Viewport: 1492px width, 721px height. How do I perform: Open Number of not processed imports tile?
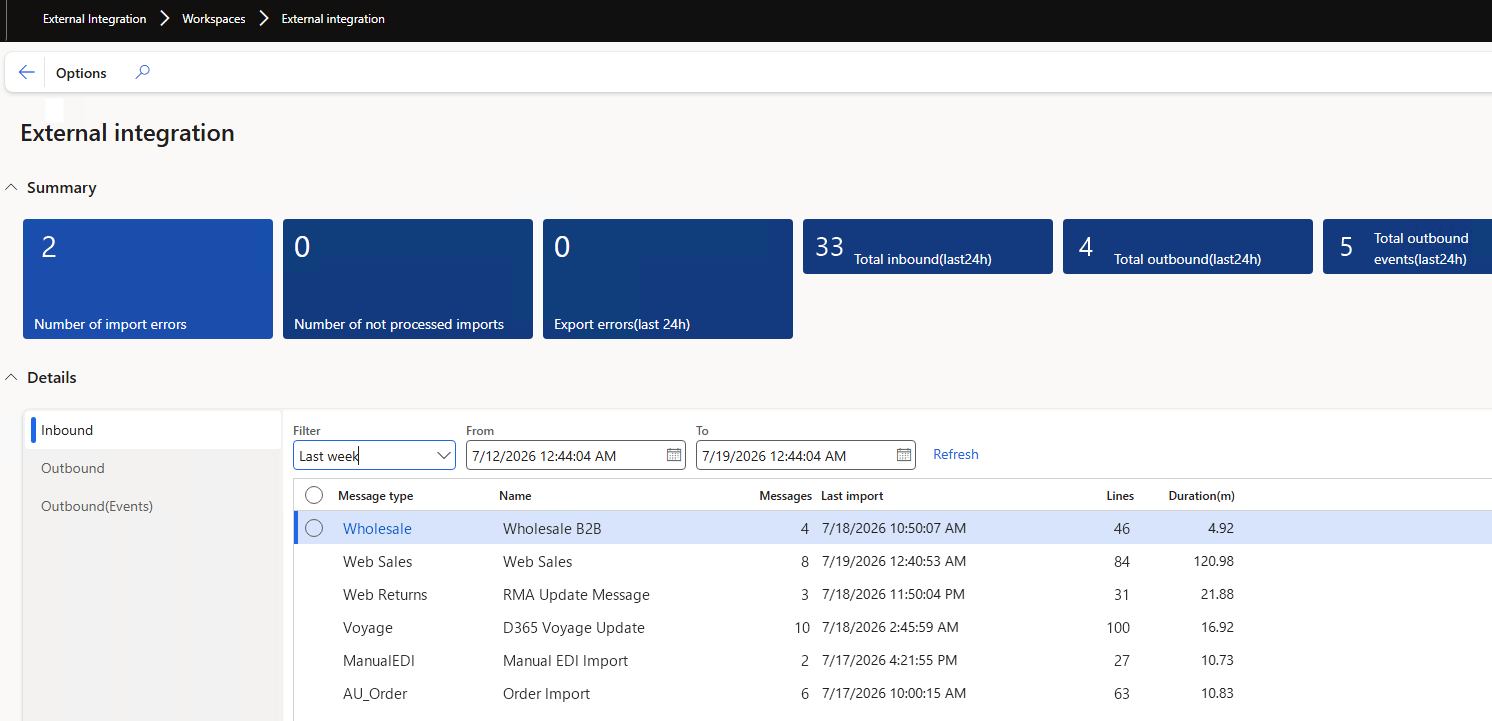[408, 279]
